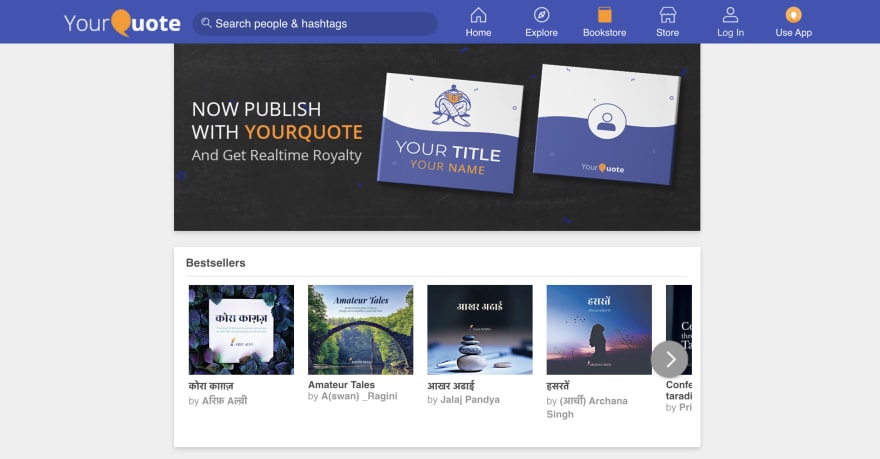Click the Amateur Tales title link
Screen dimensions: 880x459
tap(341, 384)
